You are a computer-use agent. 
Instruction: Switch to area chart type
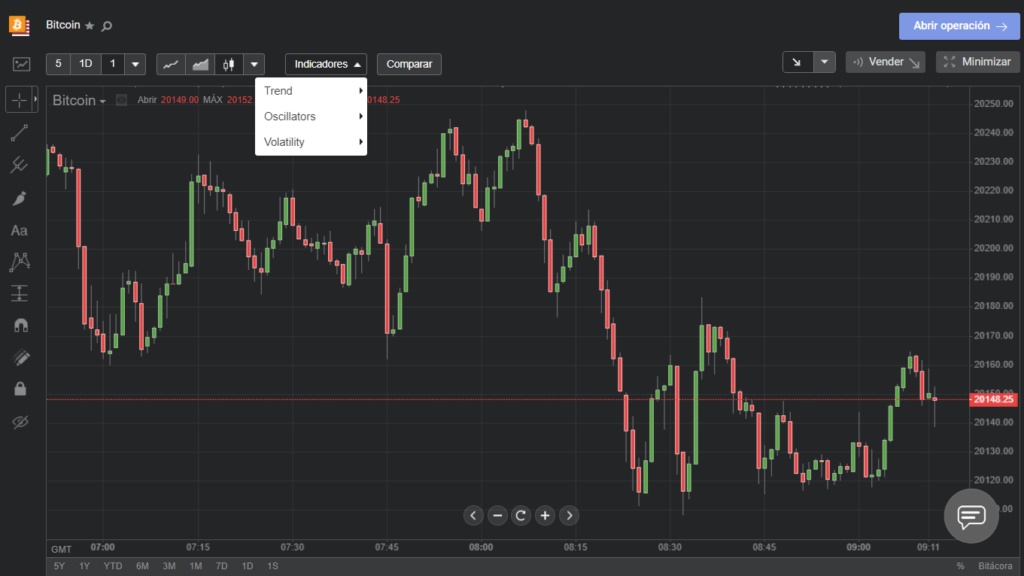[200, 64]
